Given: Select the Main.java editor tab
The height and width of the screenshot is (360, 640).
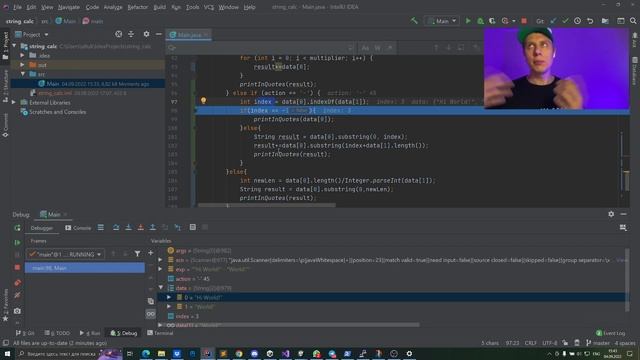Looking at the screenshot, I should (x=188, y=35).
